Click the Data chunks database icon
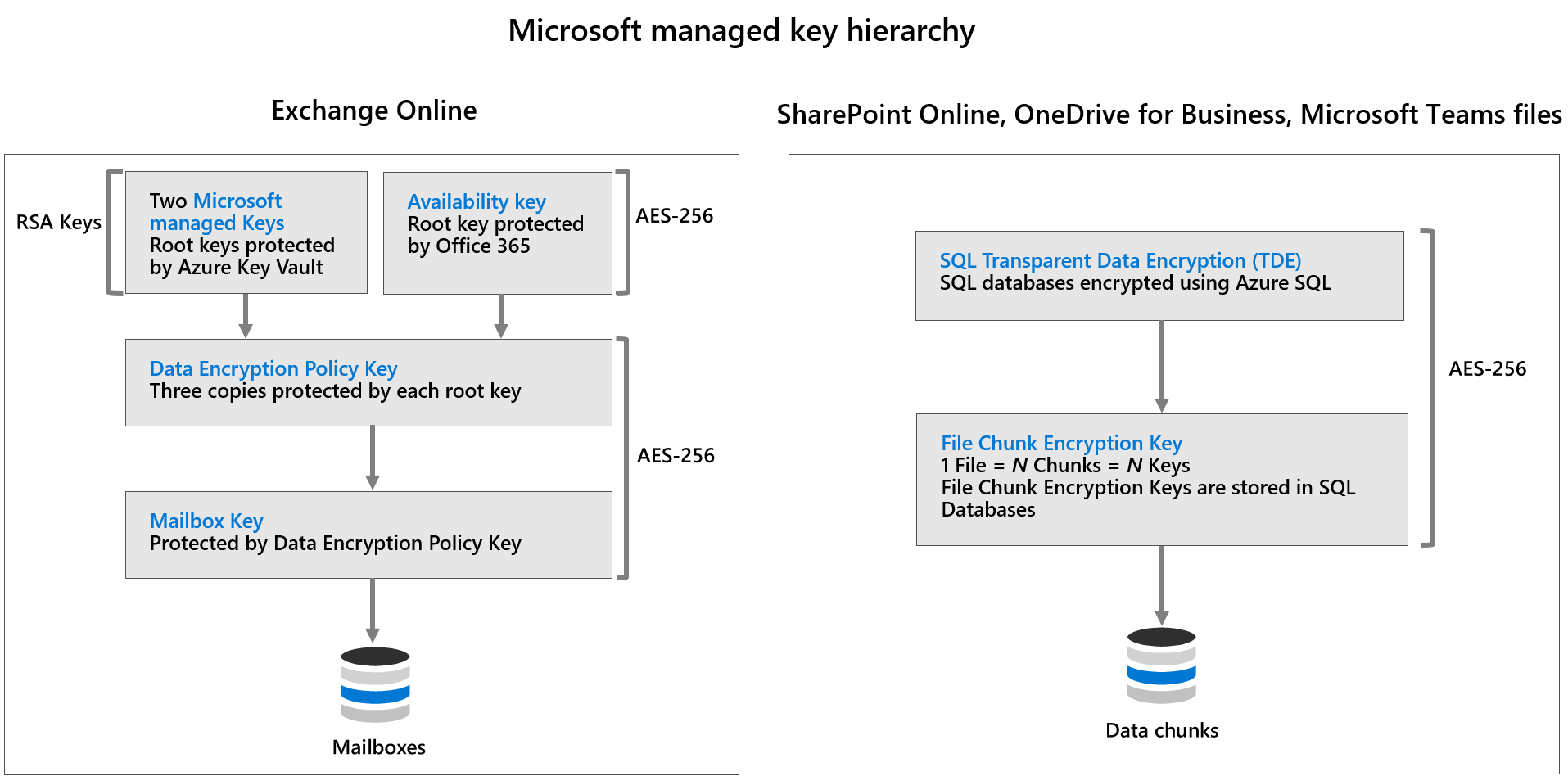 pyautogui.click(x=1161, y=665)
